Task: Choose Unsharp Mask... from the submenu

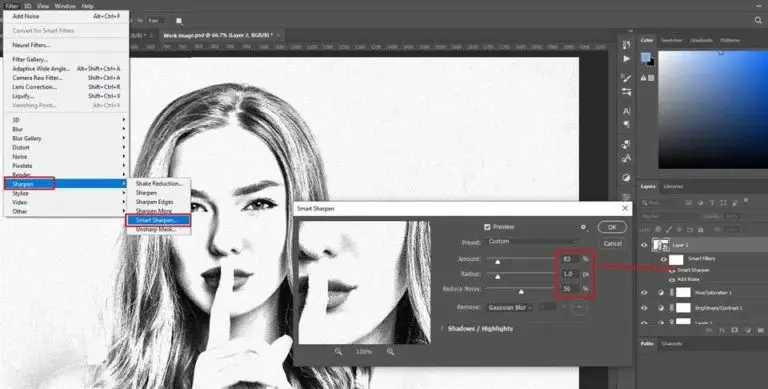Action: click(x=158, y=229)
